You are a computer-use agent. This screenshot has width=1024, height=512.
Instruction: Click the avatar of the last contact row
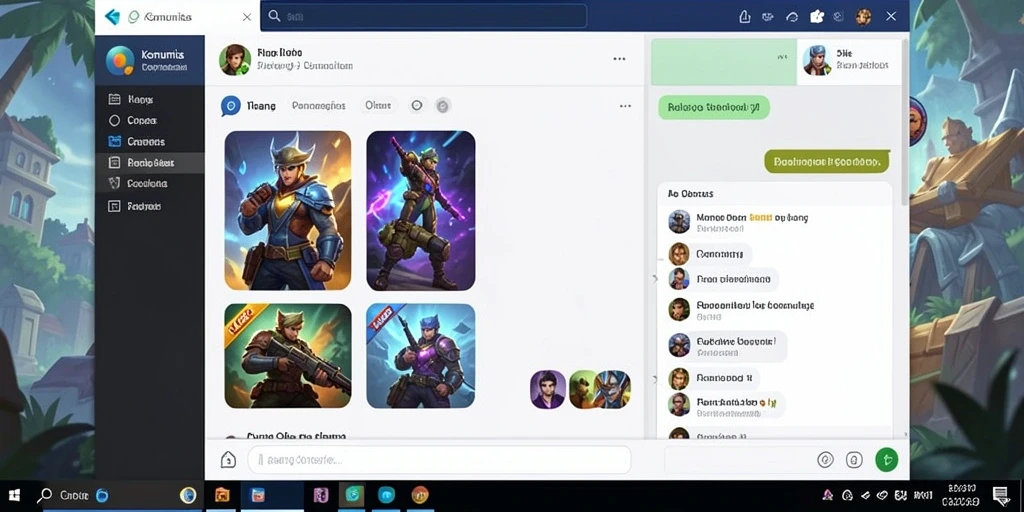pos(679,433)
